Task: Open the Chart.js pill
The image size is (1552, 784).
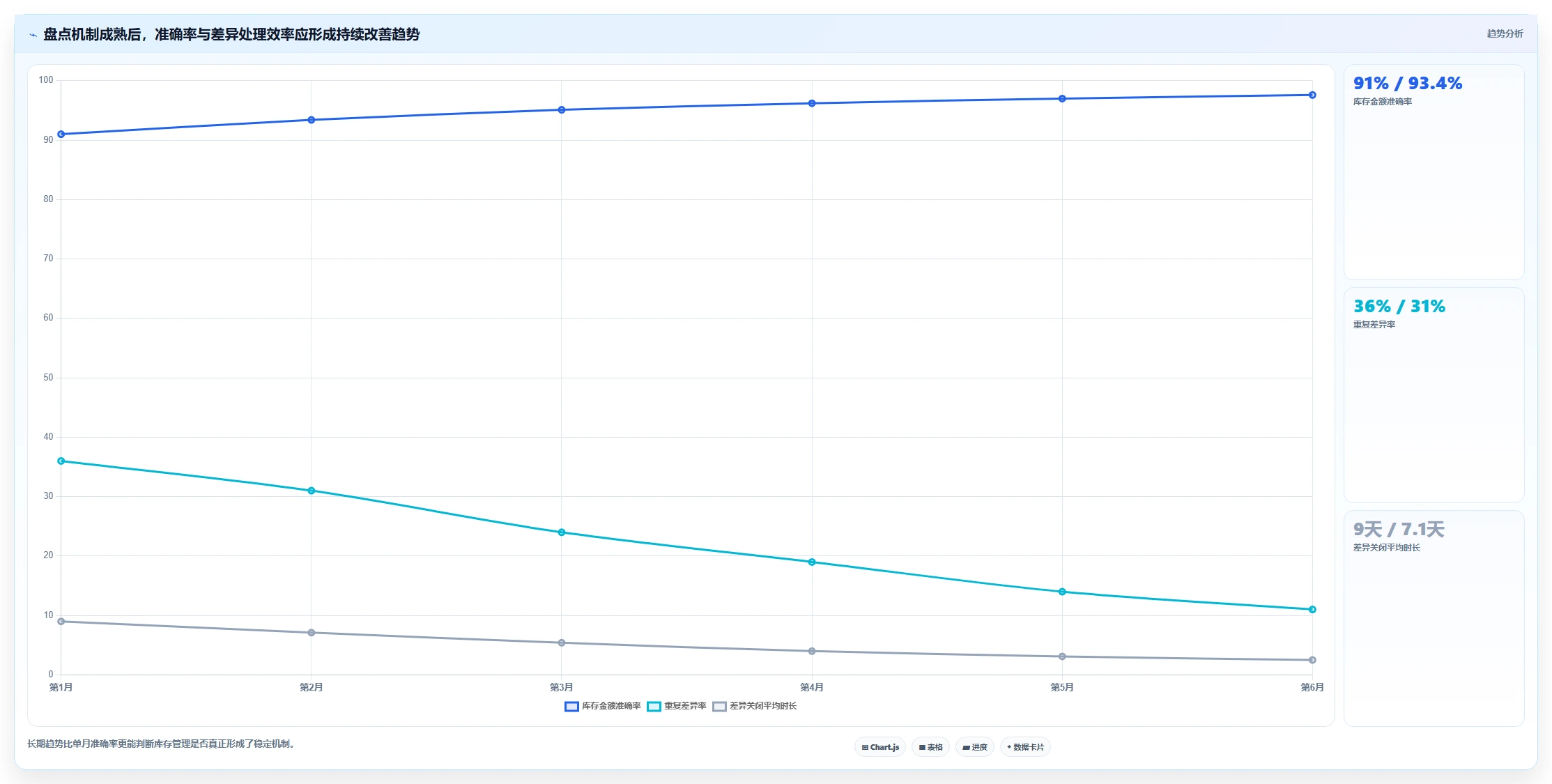Action: (880, 747)
